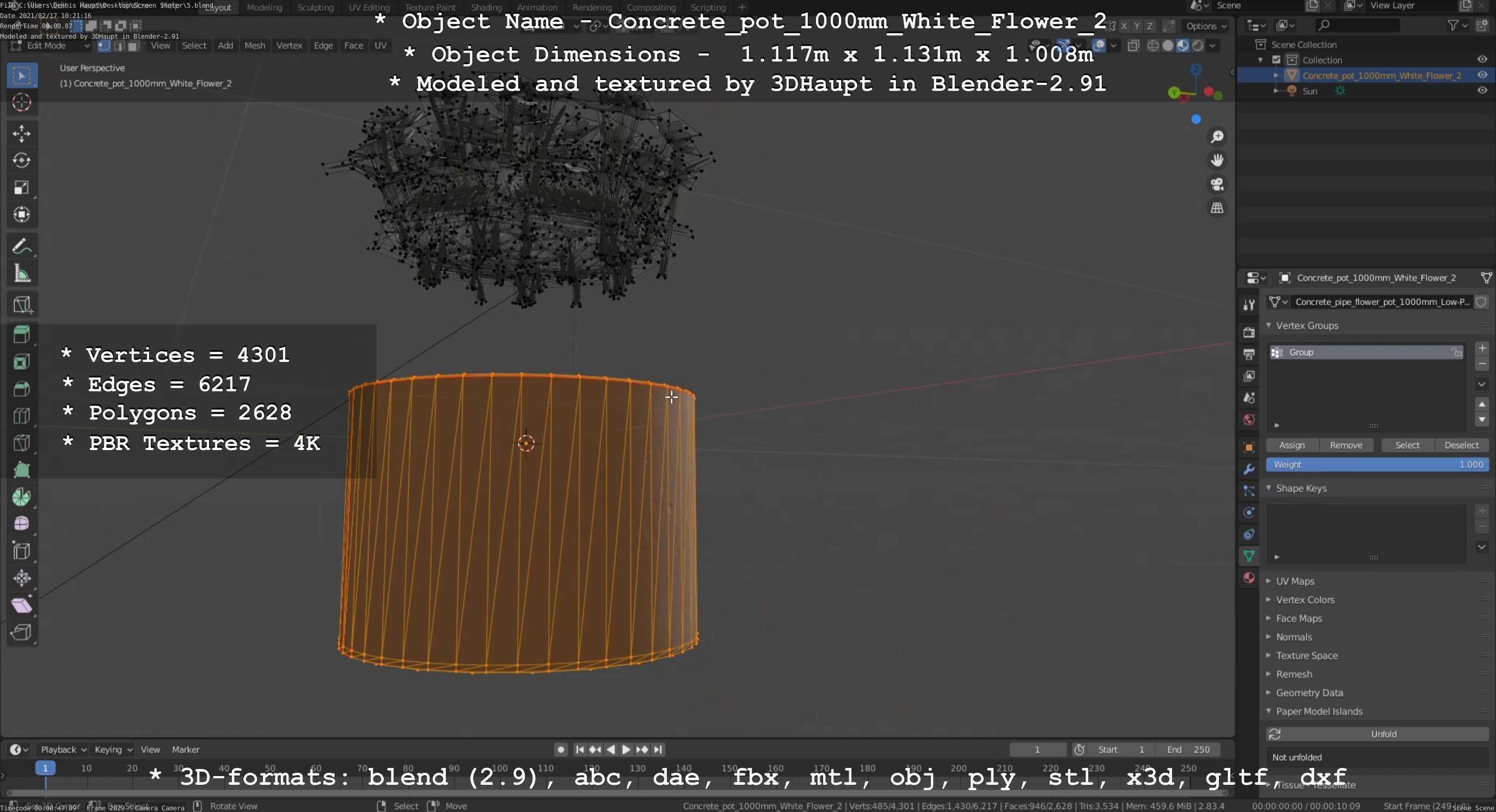
Task: Enable edge select mode
Action: 119,46
